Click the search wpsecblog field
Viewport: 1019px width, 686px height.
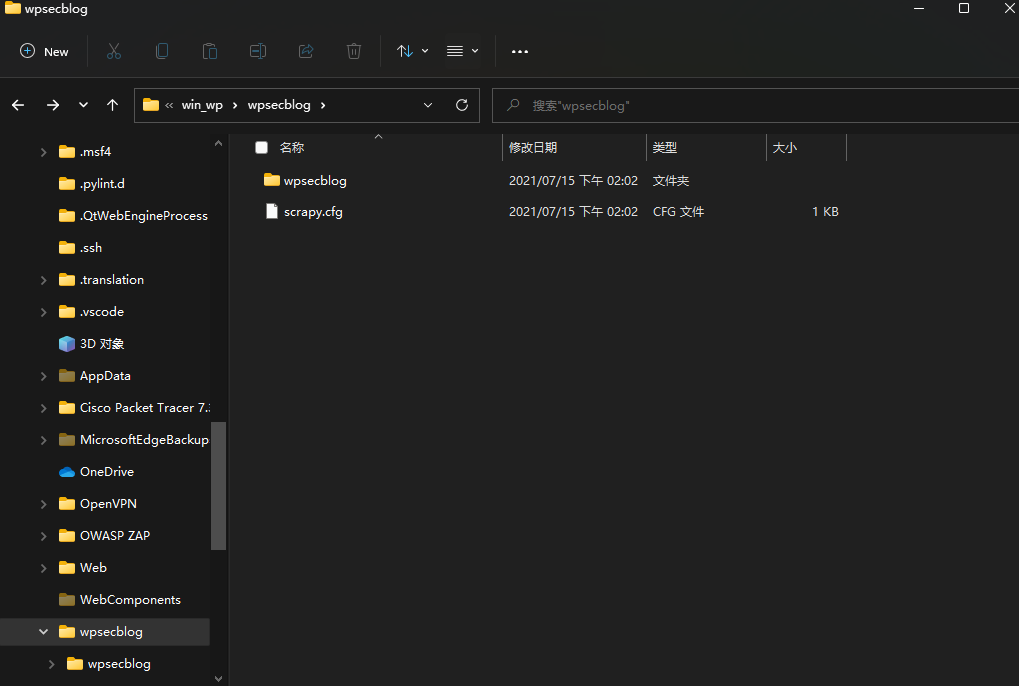point(756,105)
